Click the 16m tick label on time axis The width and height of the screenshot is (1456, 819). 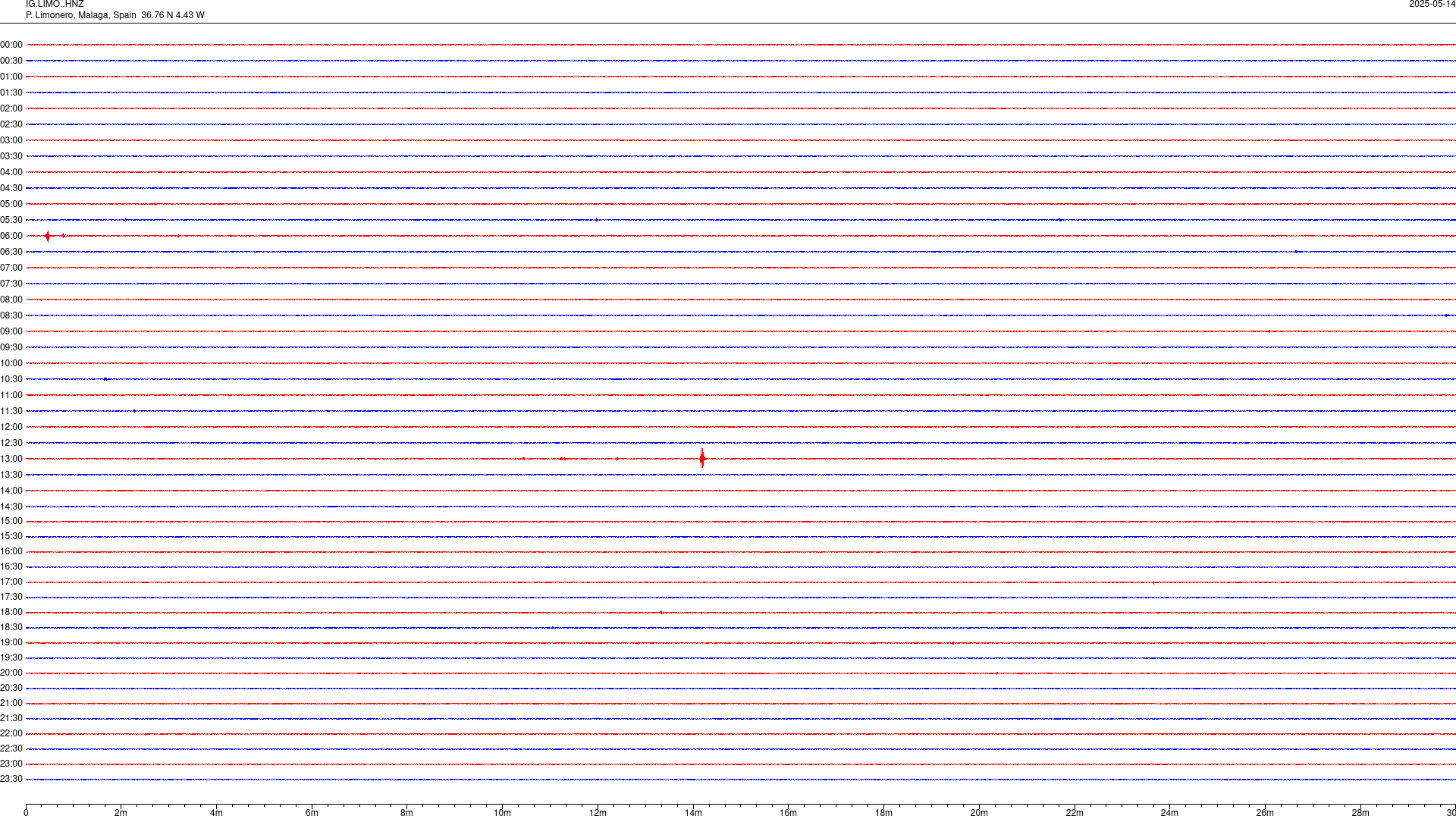pyautogui.click(x=789, y=813)
